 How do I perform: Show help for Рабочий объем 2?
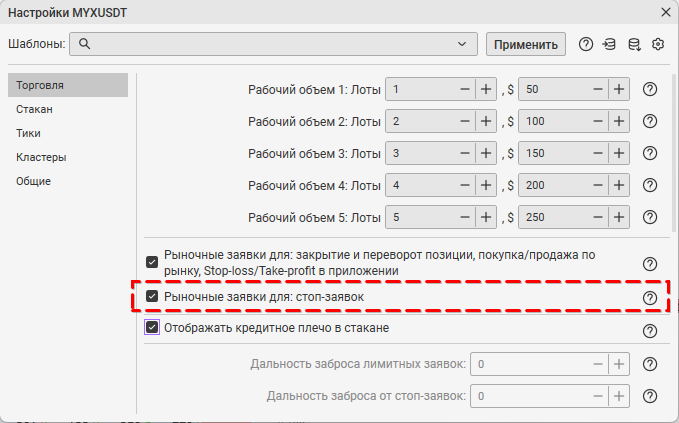point(650,122)
